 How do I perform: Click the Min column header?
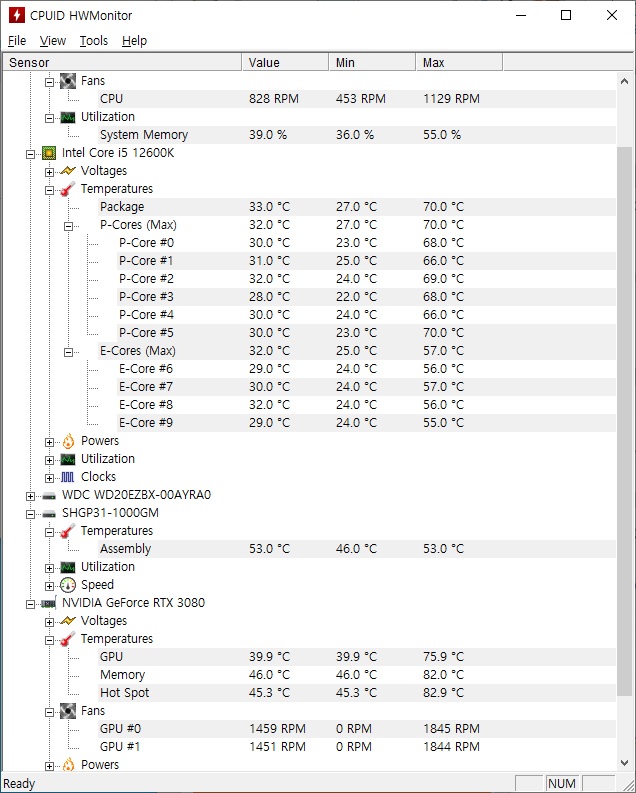[x=372, y=62]
